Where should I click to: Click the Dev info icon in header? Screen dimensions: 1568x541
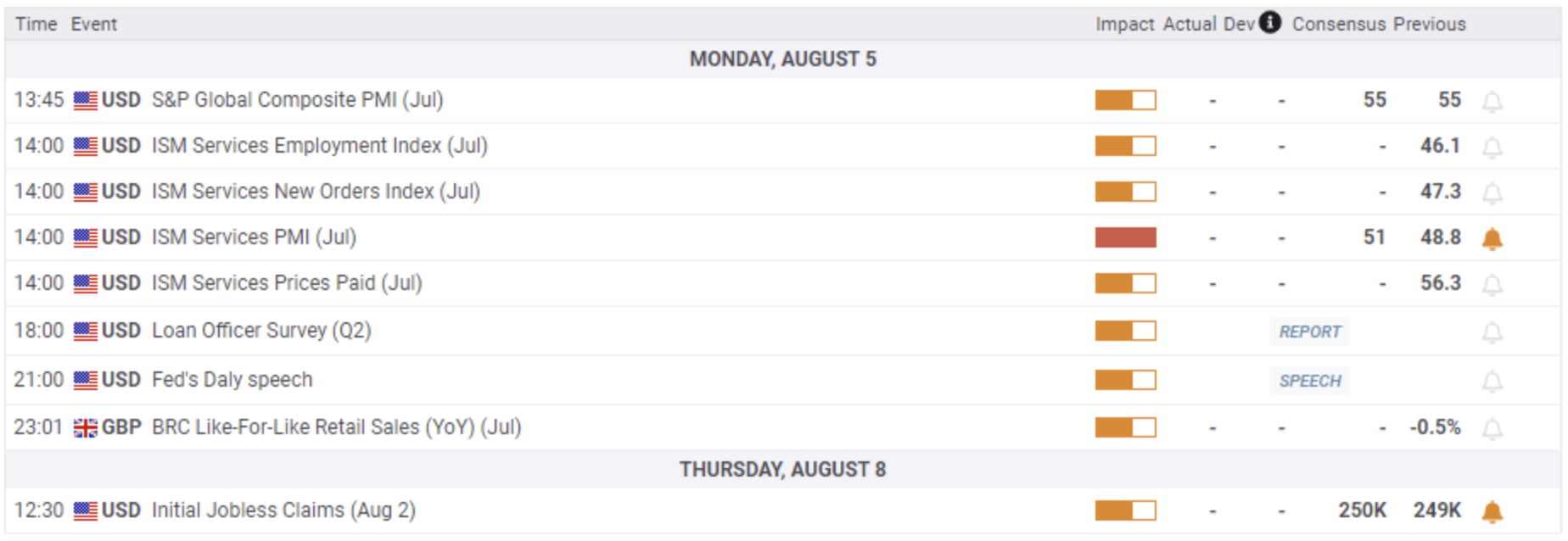[x=1270, y=22]
